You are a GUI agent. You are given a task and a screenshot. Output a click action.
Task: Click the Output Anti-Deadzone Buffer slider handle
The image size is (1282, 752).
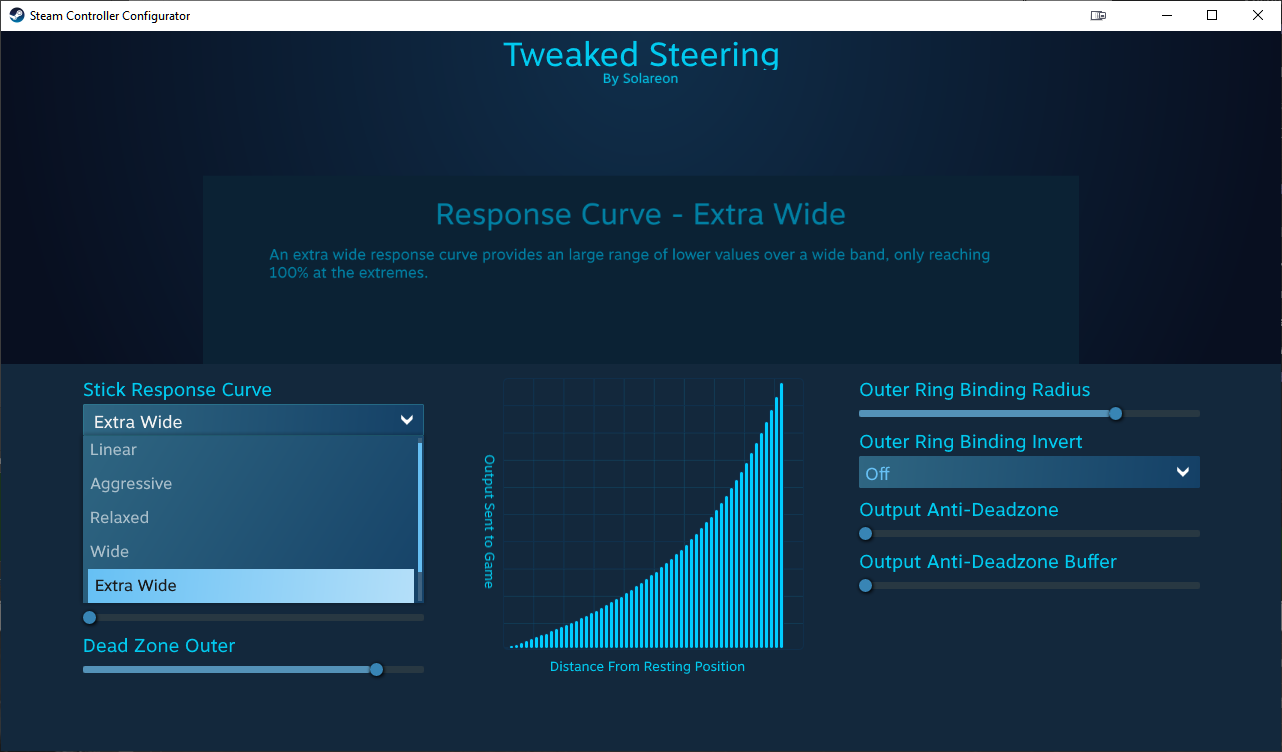866,586
